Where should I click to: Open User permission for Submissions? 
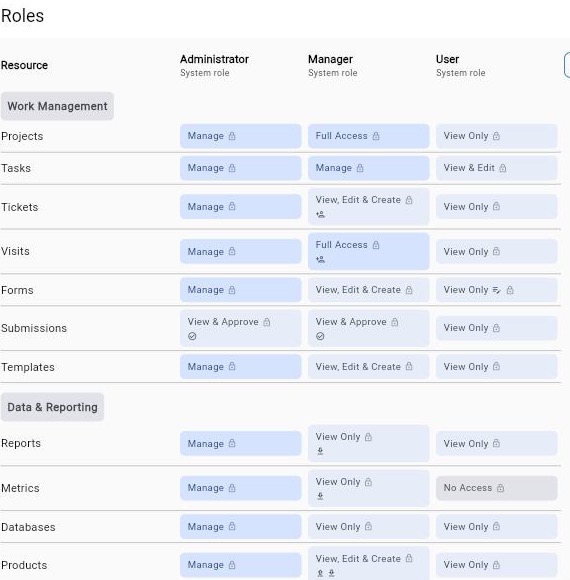(x=497, y=328)
